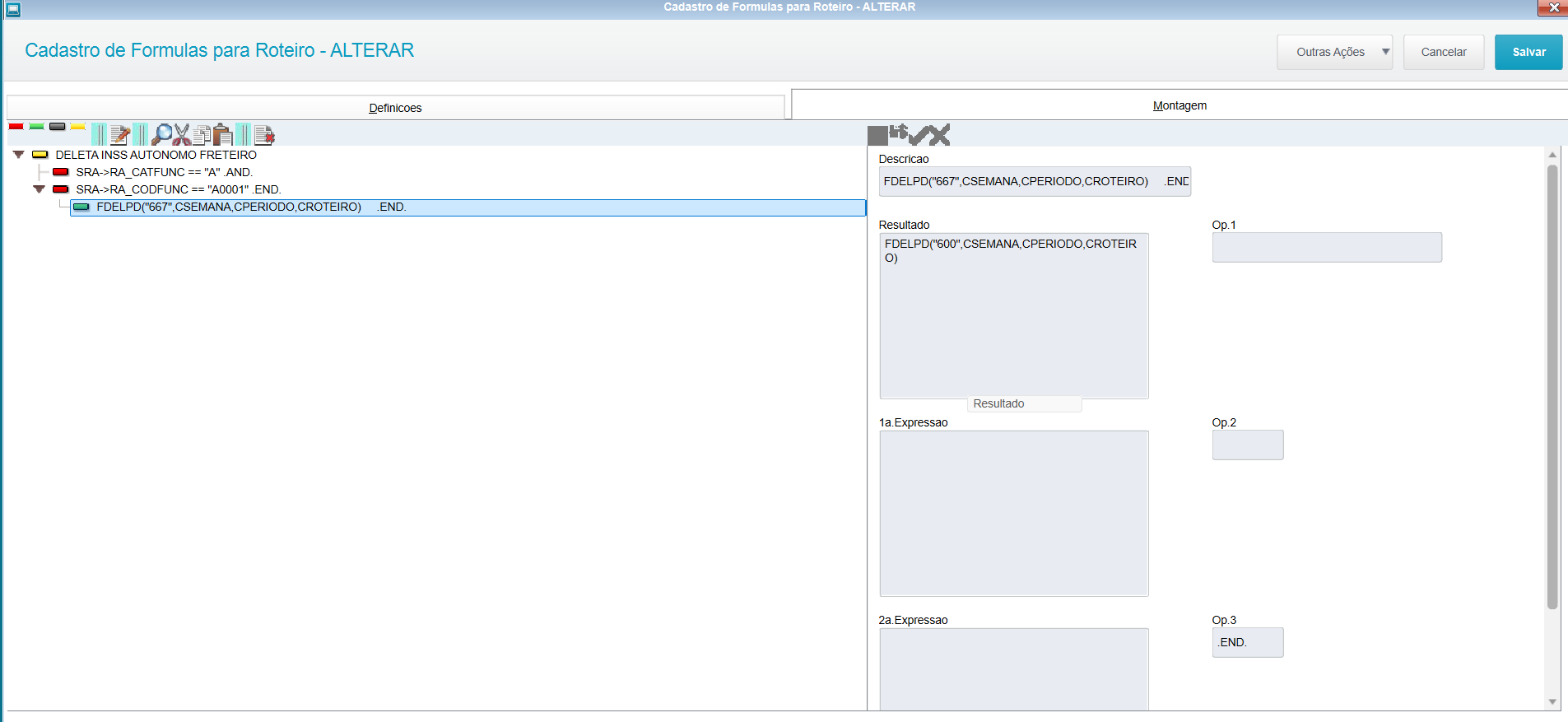Click the copy pages icon

pyautogui.click(x=202, y=134)
